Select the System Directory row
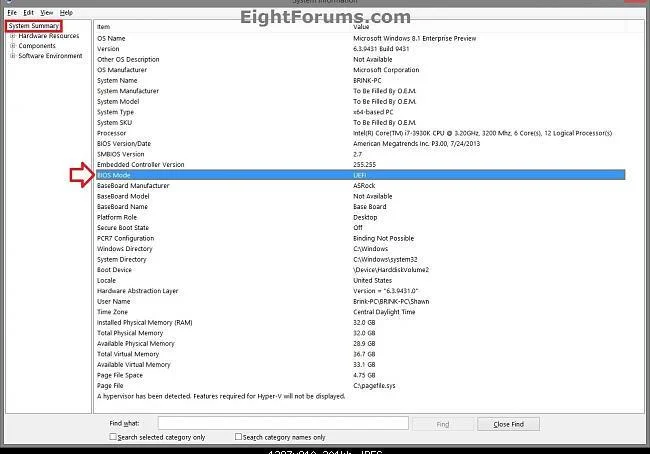Viewport: 650px width, 454px height. tap(360, 259)
